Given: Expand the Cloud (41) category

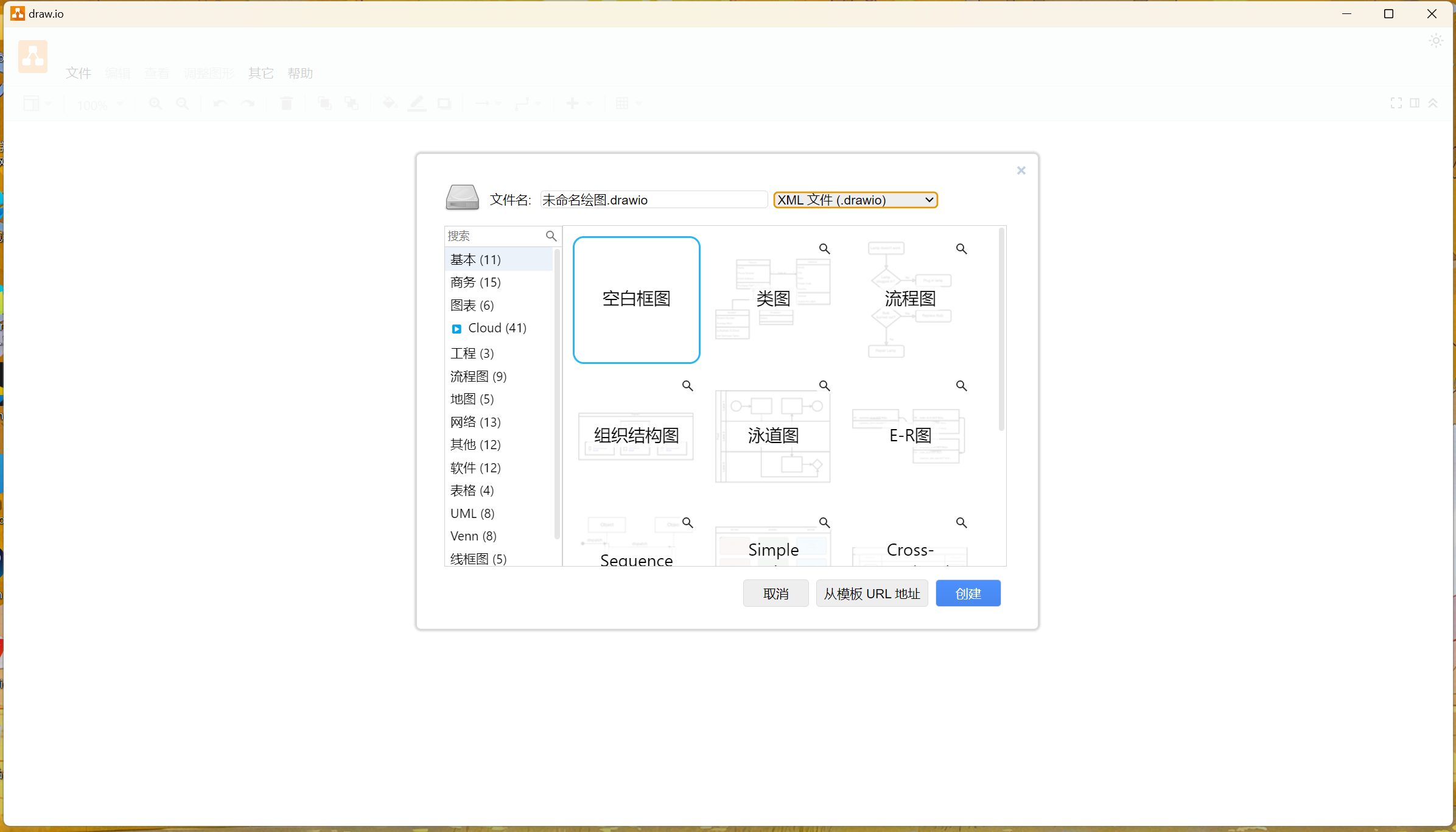Looking at the screenshot, I should click(x=457, y=329).
